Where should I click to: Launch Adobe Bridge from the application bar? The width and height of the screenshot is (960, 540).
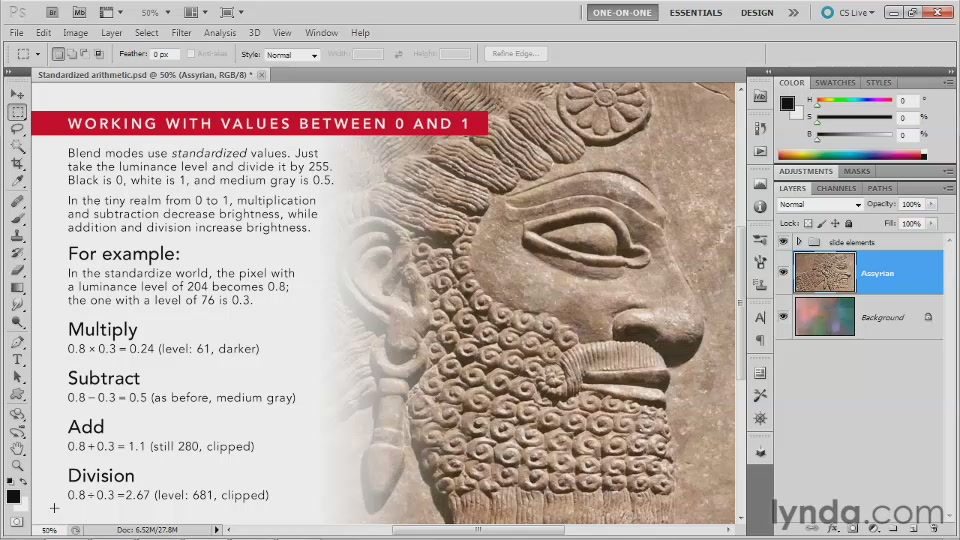(52, 12)
